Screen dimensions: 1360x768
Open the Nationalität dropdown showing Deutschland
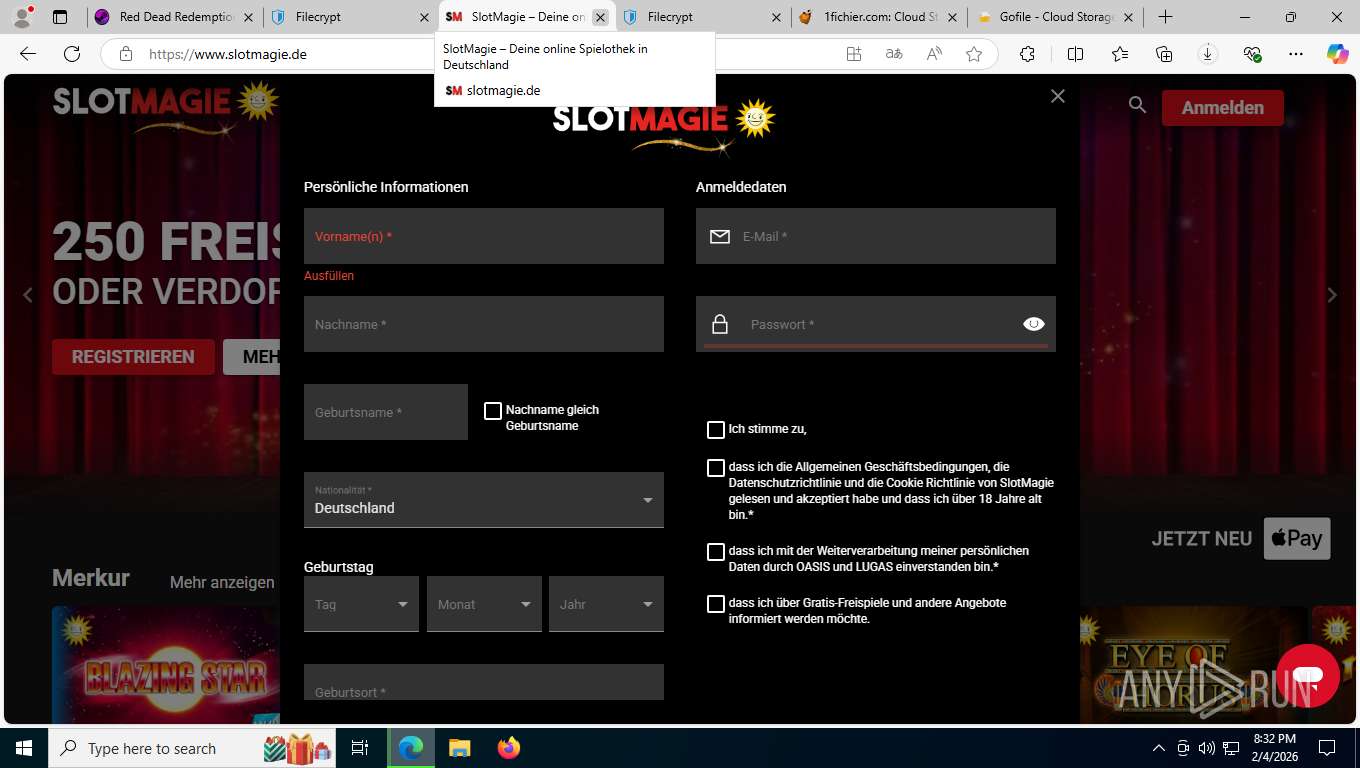tap(484, 500)
